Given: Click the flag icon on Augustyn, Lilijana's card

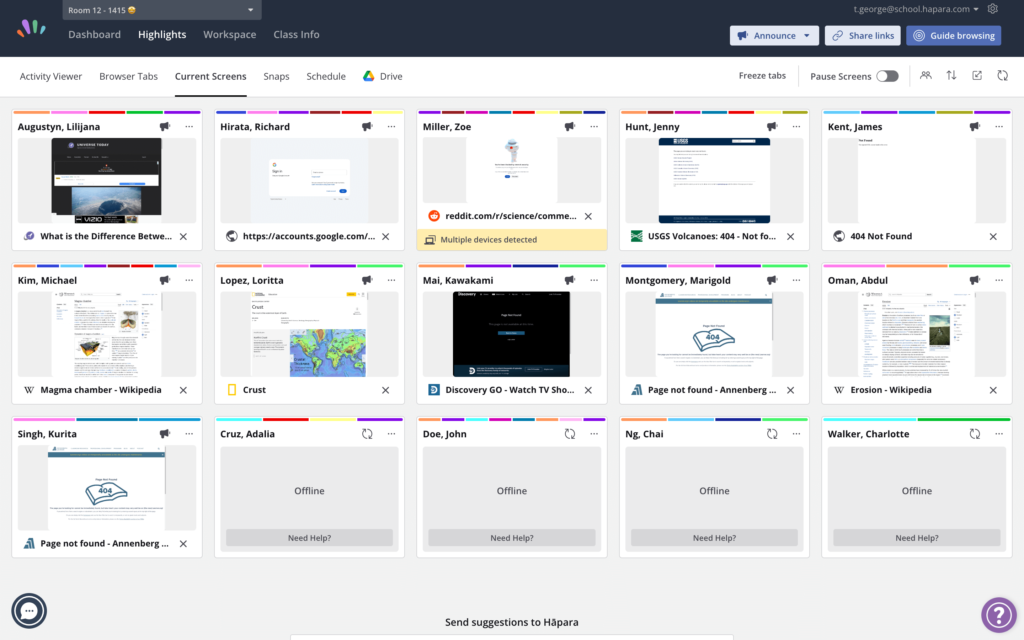Looking at the screenshot, I should click(165, 126).
